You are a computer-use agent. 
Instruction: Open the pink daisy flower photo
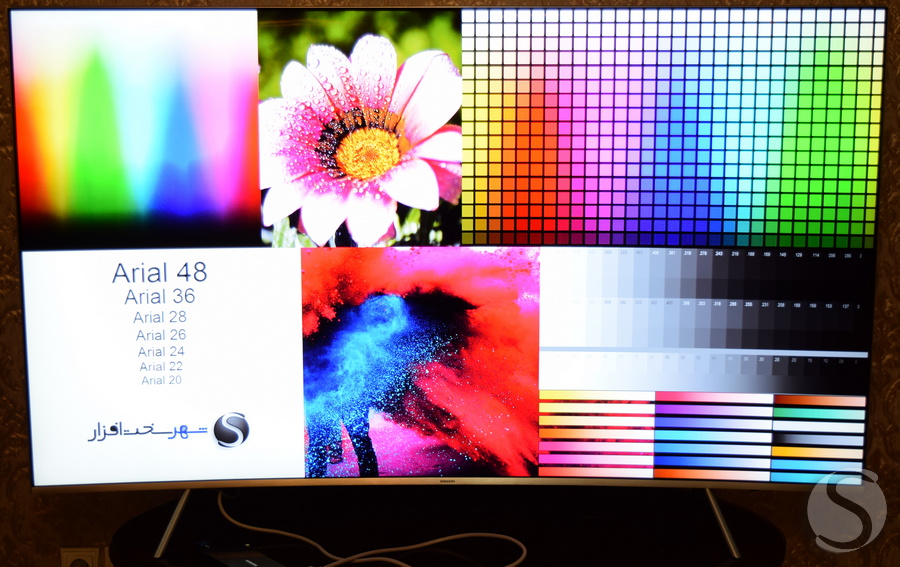pyautogui.click(x=360, y=128)
